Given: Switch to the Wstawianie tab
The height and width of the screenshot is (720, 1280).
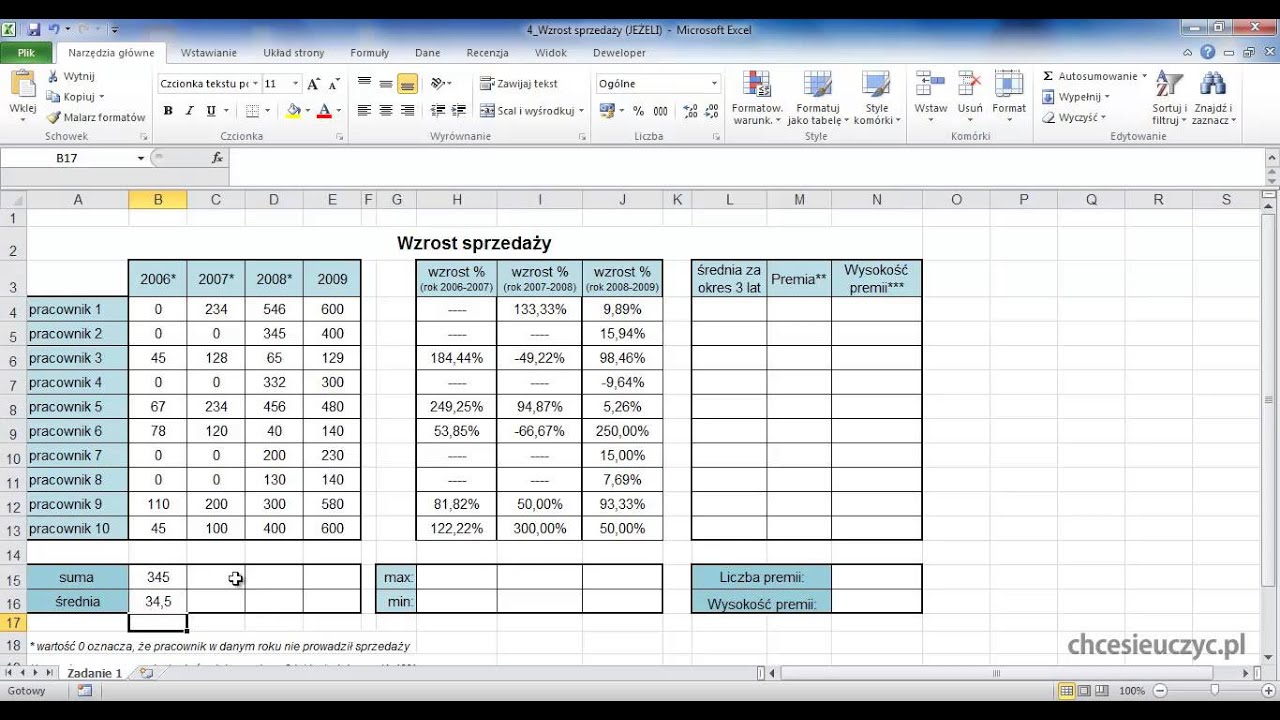Looking at the screenshot, I should click(x=209, y=53).
